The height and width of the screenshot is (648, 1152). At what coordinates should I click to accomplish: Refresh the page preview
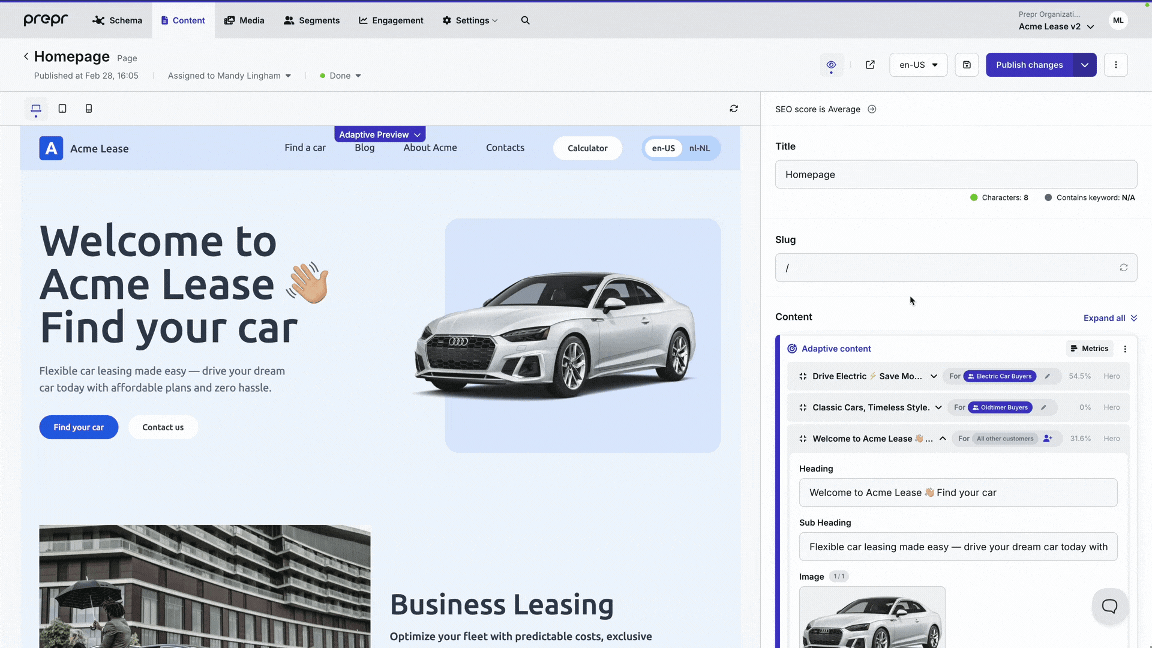(x=733, y=109)
